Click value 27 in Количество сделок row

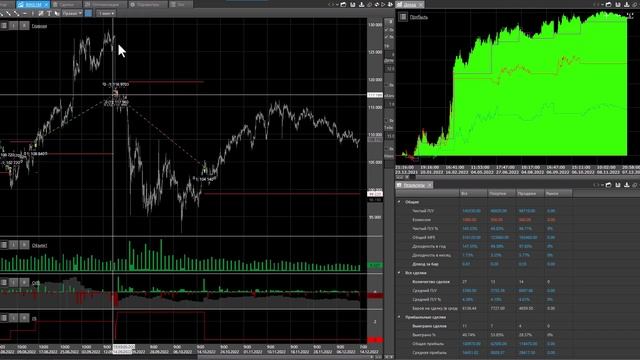tap(464, 282)
